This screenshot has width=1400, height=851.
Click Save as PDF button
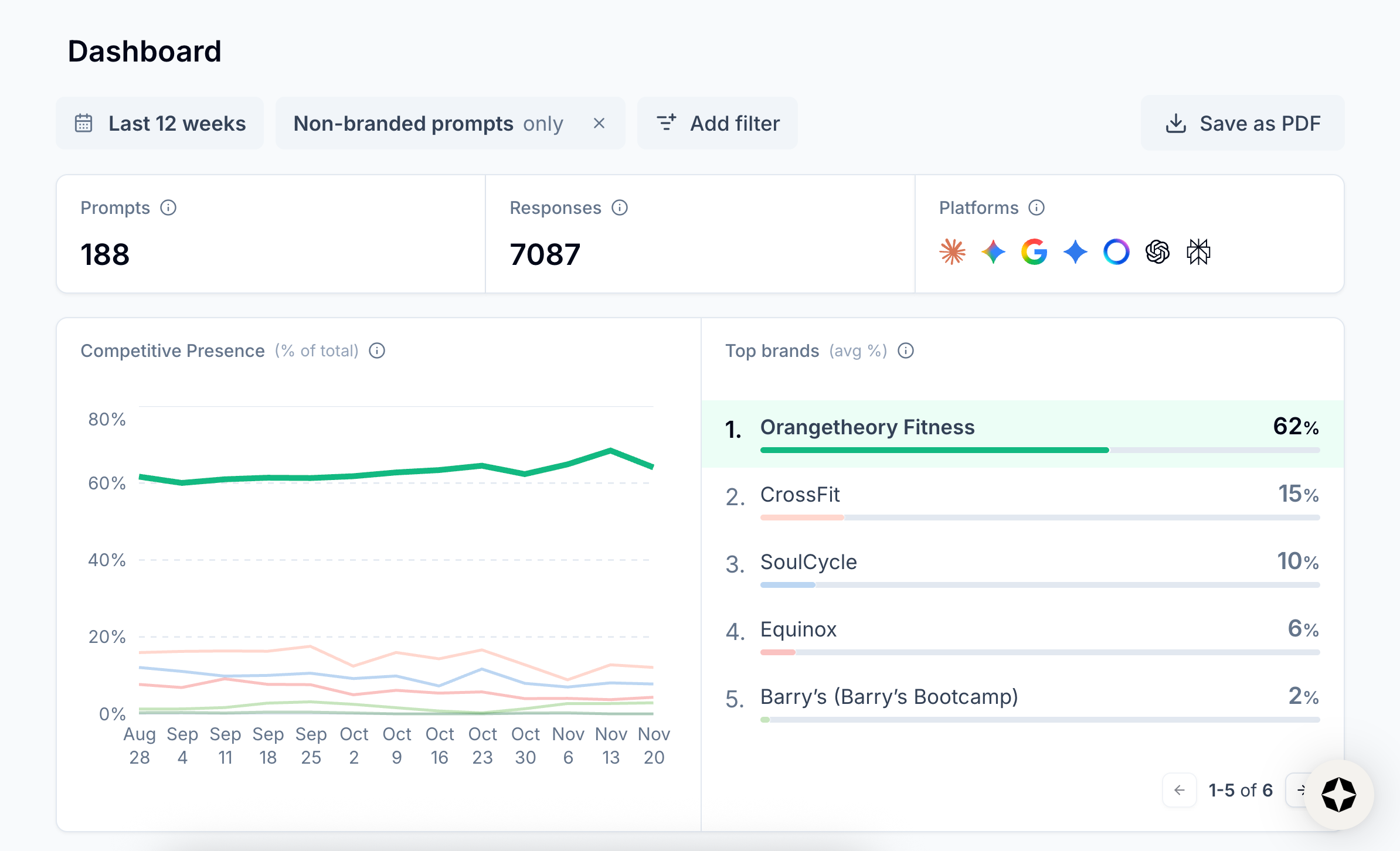(1242, 124)
